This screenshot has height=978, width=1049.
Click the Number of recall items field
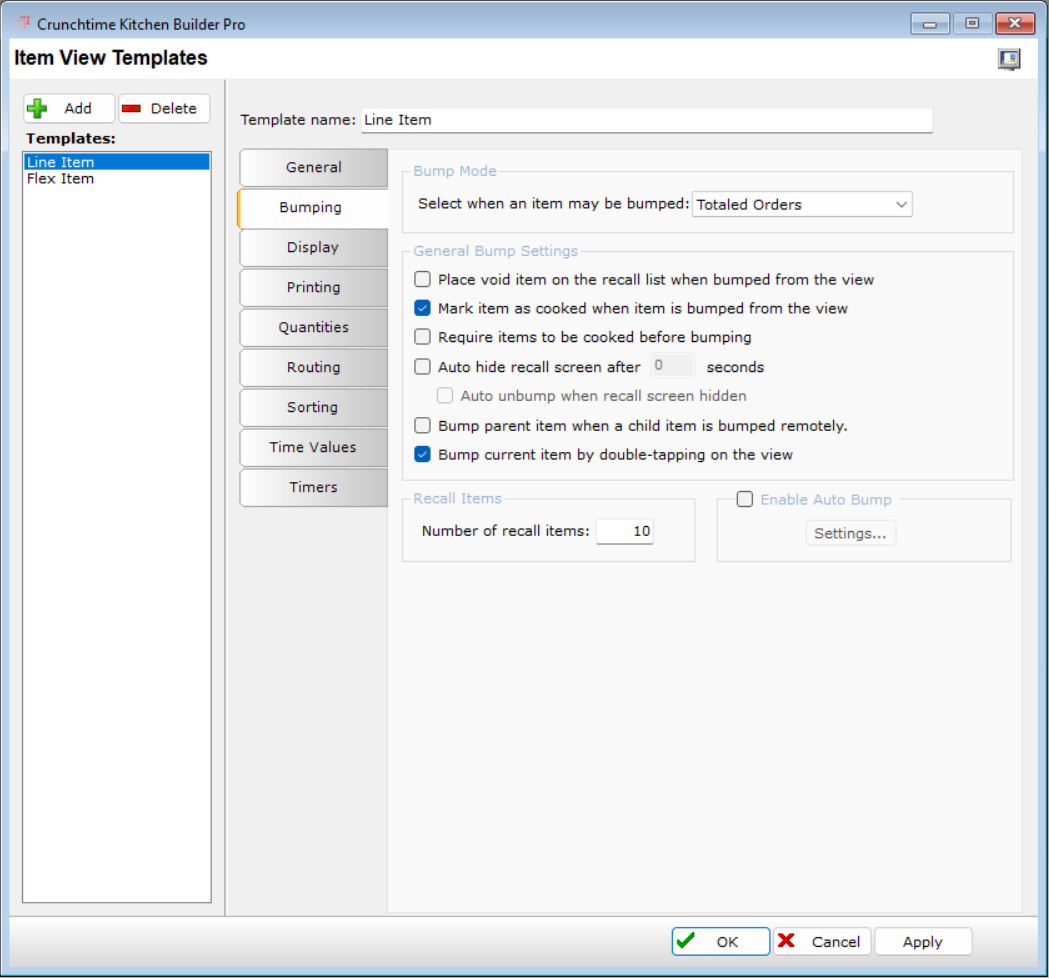624,531
